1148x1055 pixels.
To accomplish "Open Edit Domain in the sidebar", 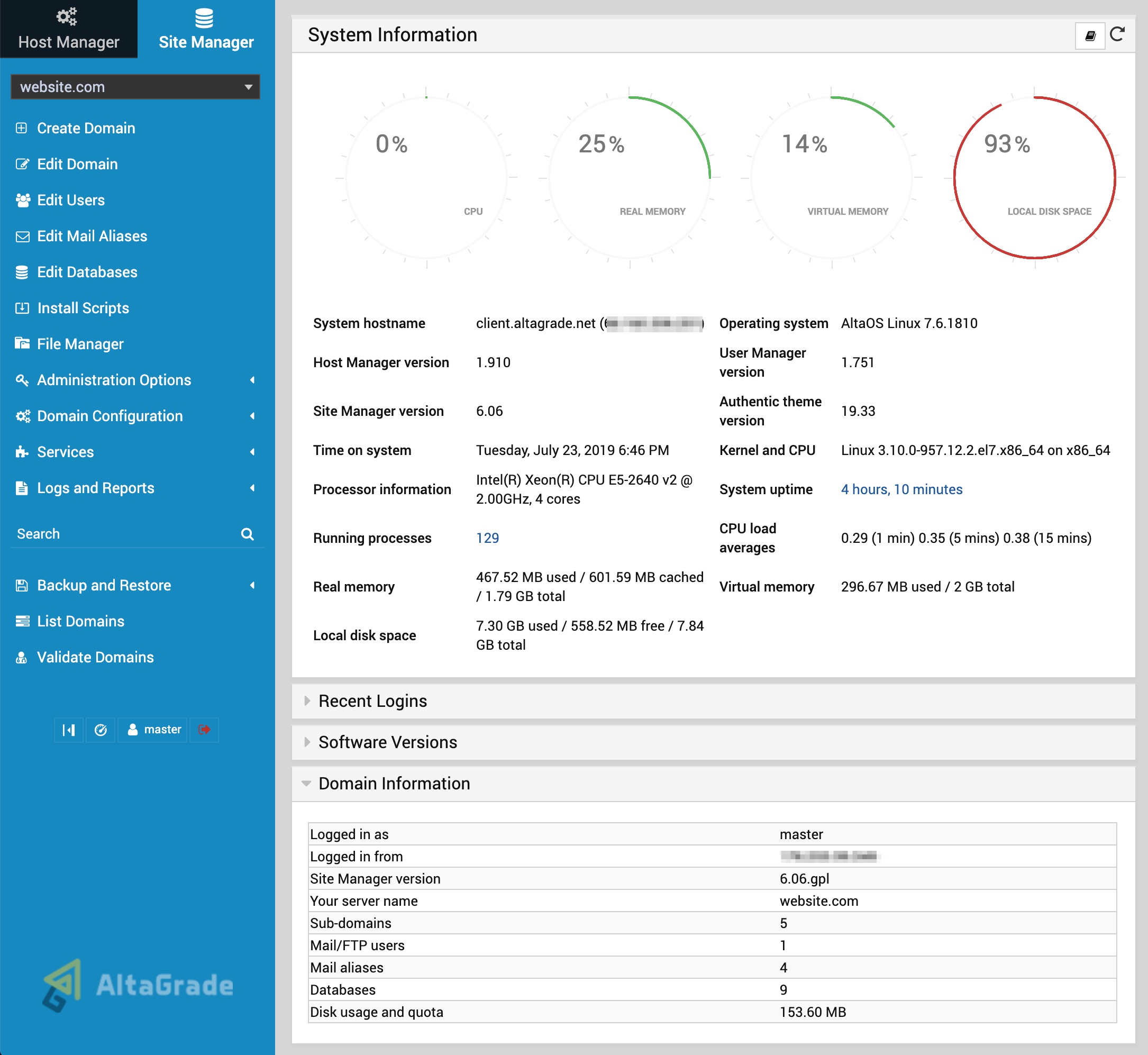I will point(77,164).
